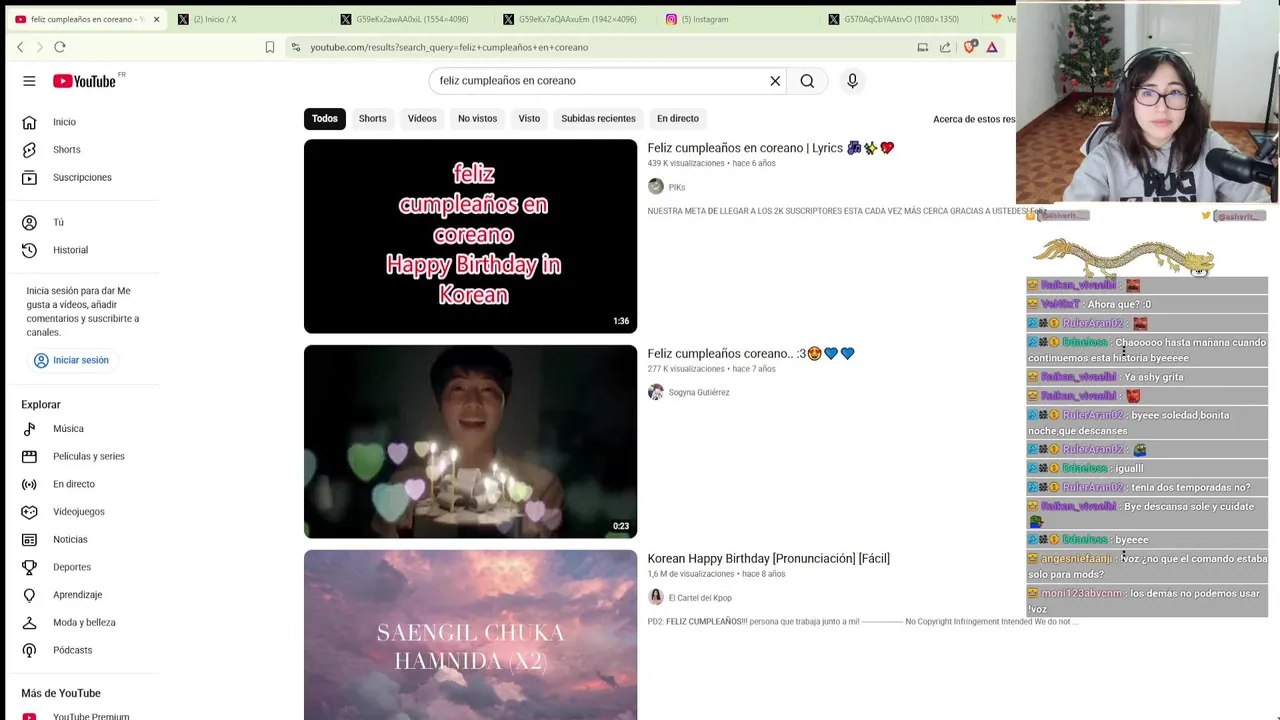
Task: Click the YouTube logo
Action: 85,81
